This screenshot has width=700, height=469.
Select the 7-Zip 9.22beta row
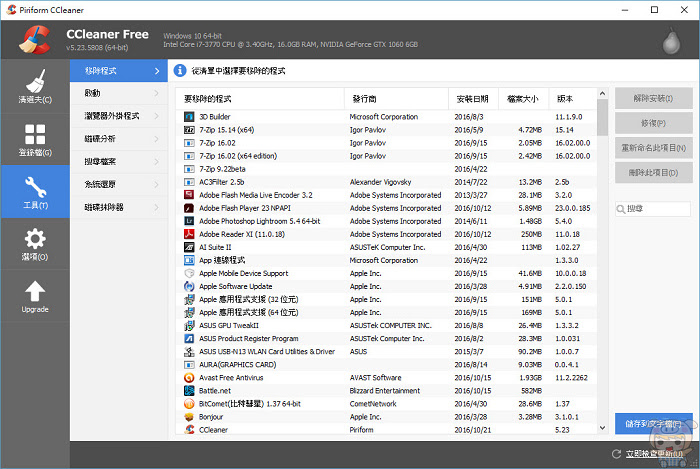(387, 169)
